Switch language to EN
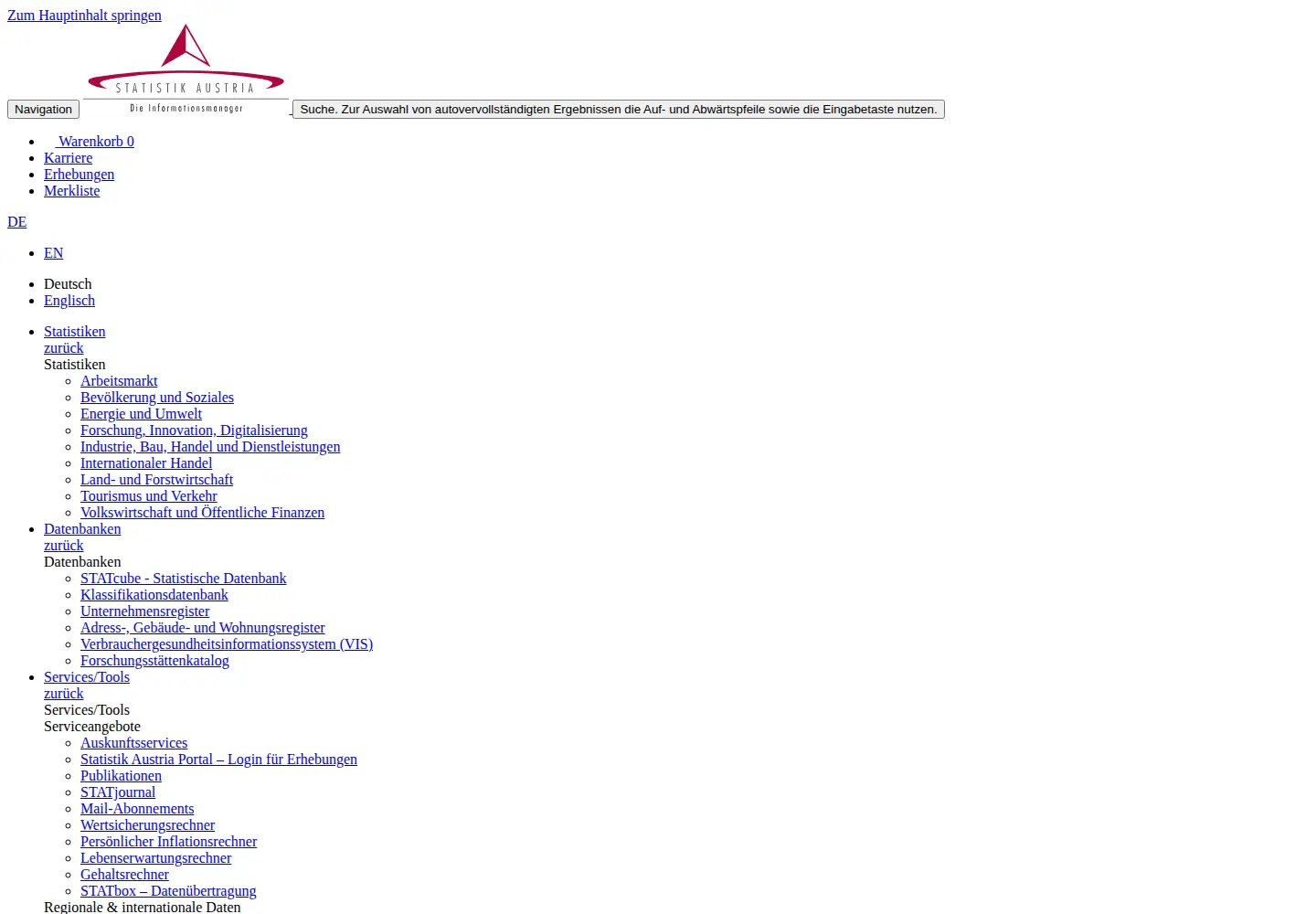 [x=54, y=253]
